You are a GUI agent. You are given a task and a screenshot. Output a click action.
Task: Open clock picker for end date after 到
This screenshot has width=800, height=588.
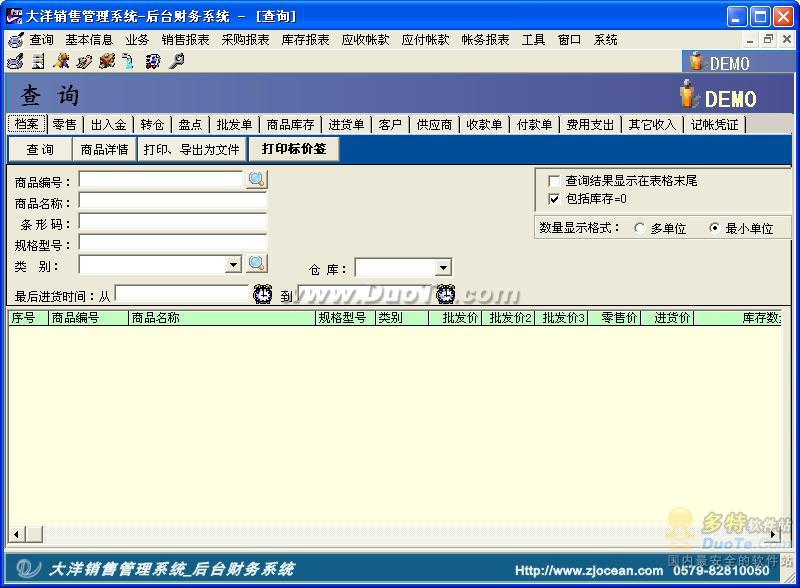[445, 295]
